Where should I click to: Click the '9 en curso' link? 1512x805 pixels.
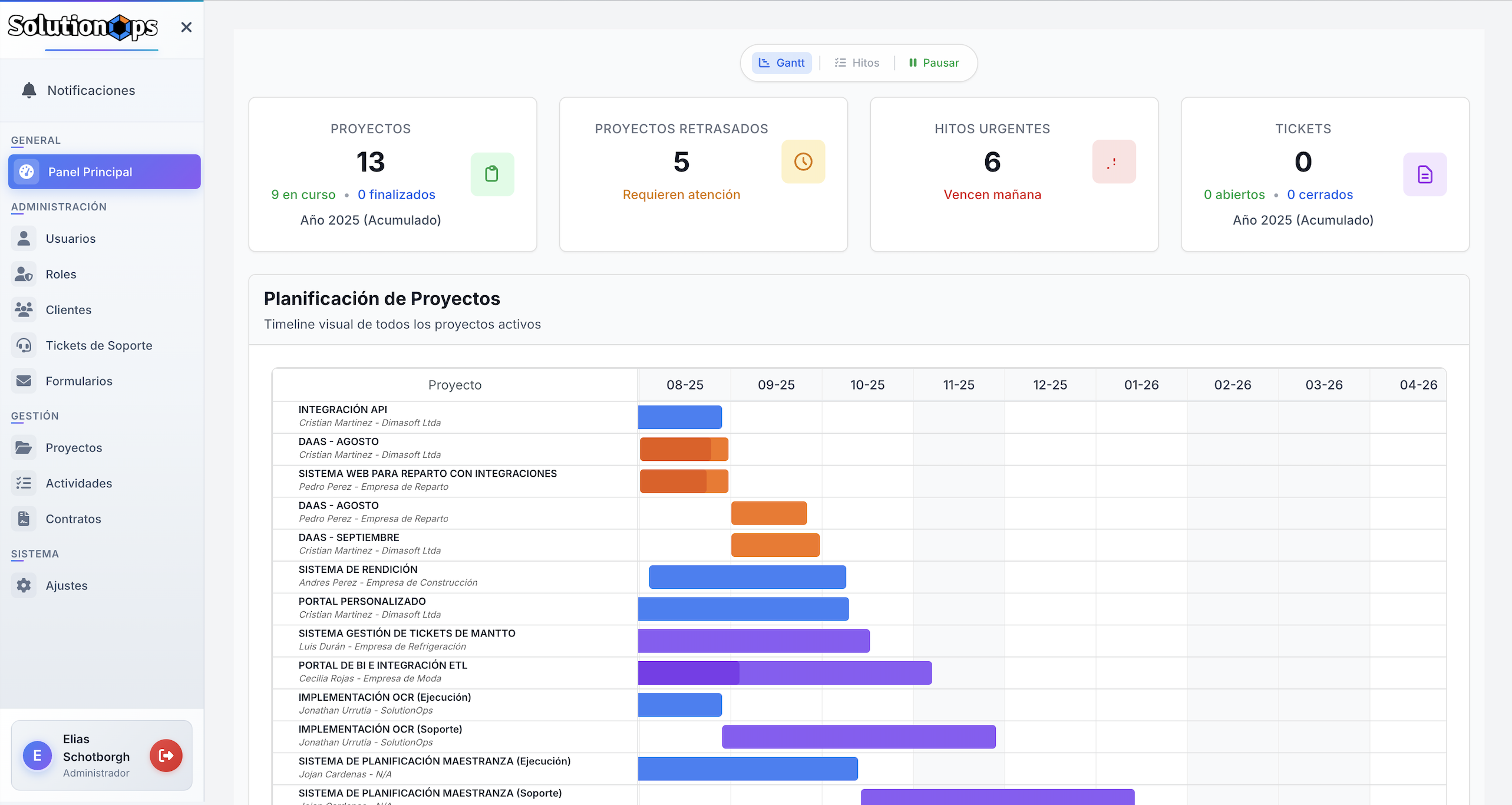point(303,194)
